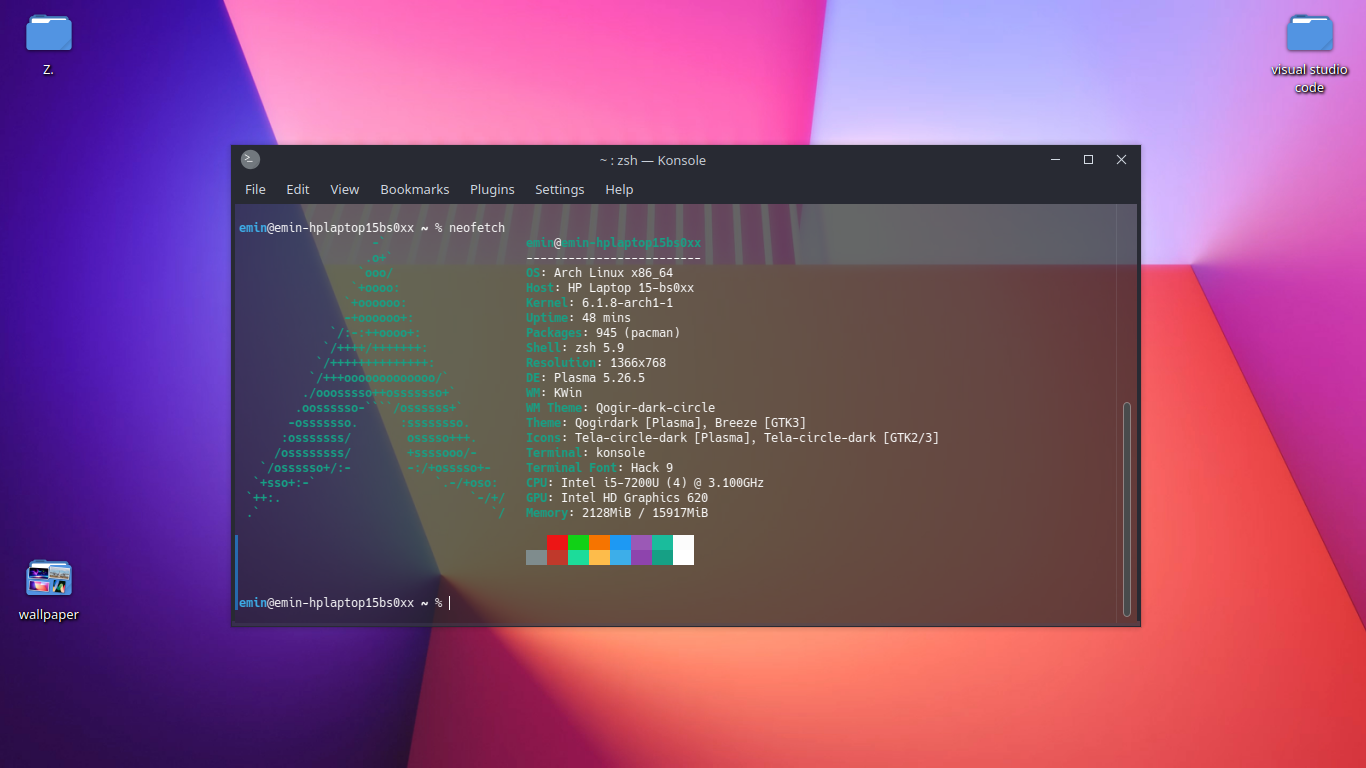
Task: Click the '~ : zsh — Konsole' window title
Action: tap(652, 160)
